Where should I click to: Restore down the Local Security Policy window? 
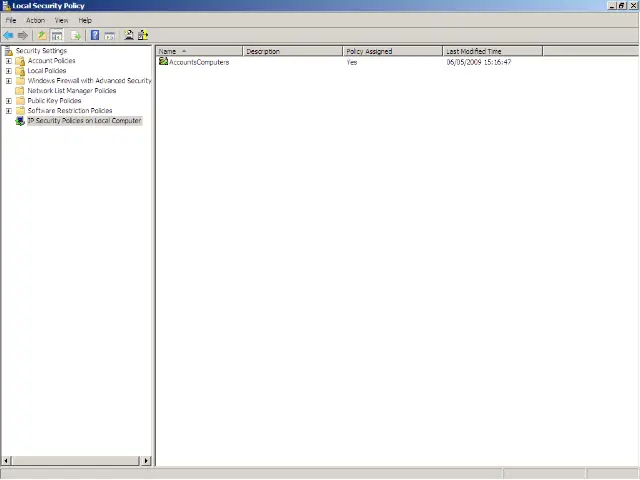tap(622, 6)
